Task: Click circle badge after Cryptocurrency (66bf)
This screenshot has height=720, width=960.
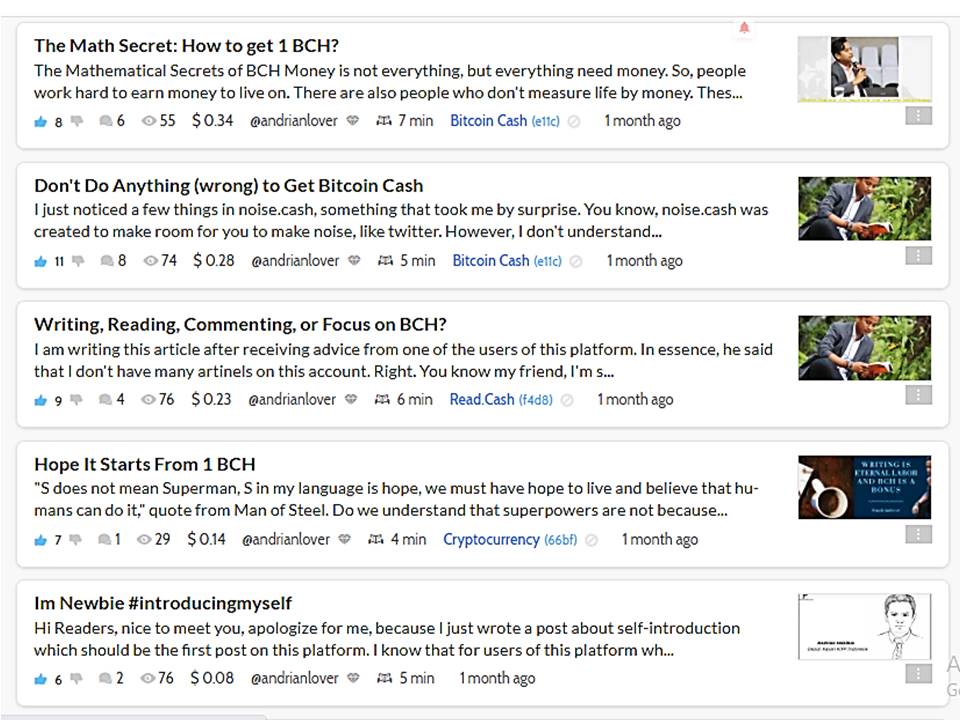Action: point(591,540)
